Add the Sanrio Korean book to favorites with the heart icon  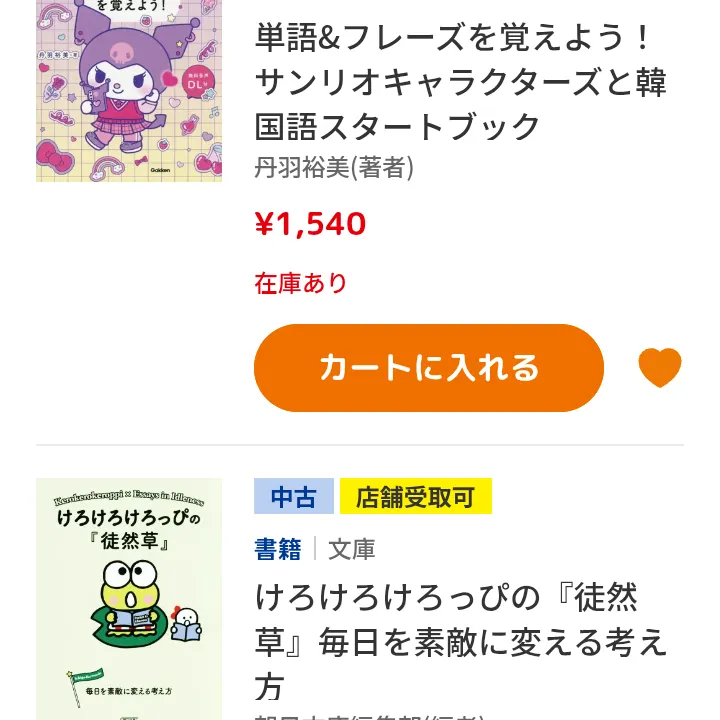click(660, 368)
